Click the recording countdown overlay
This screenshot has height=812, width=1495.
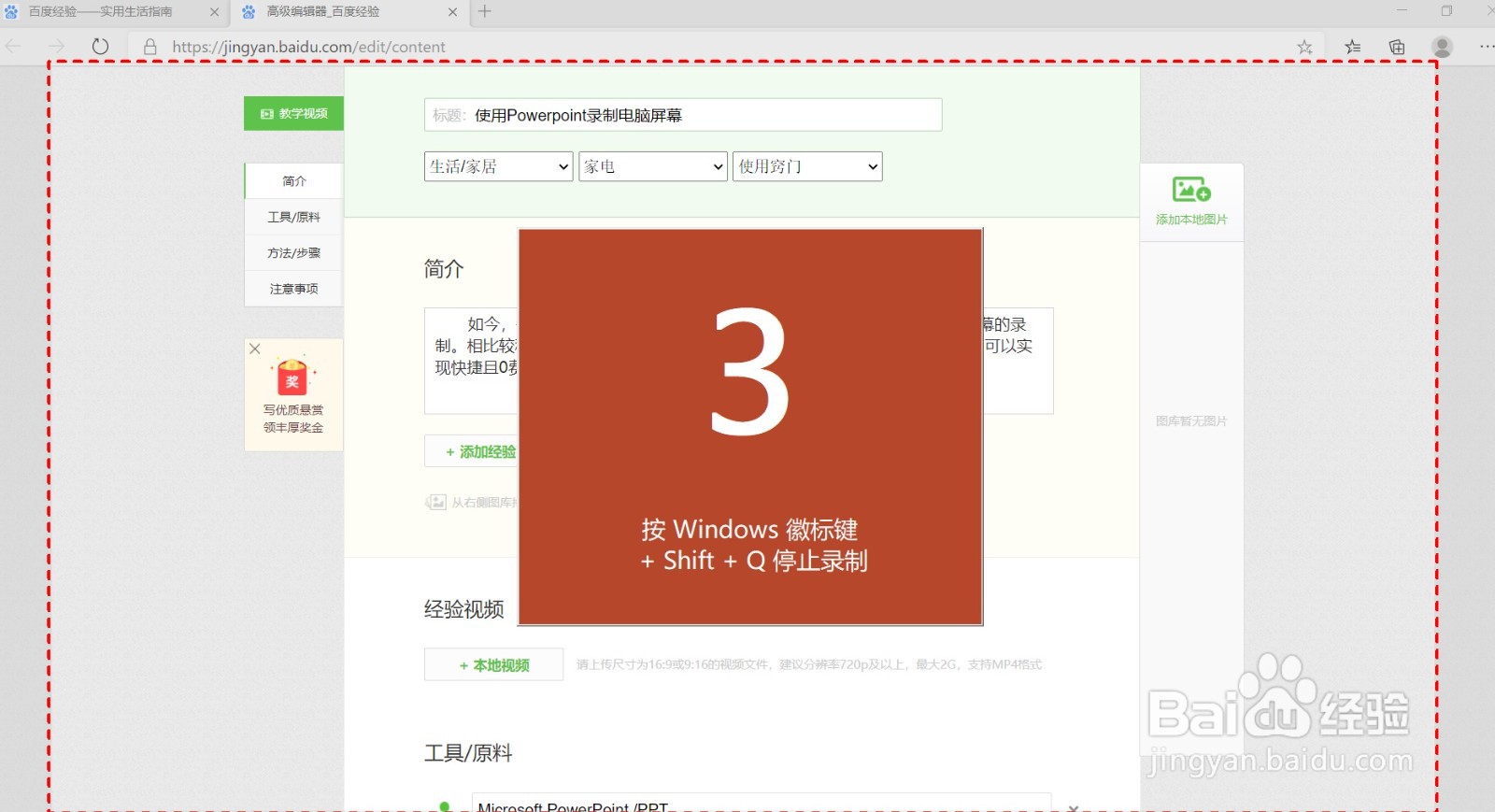[x=750, y=427]
